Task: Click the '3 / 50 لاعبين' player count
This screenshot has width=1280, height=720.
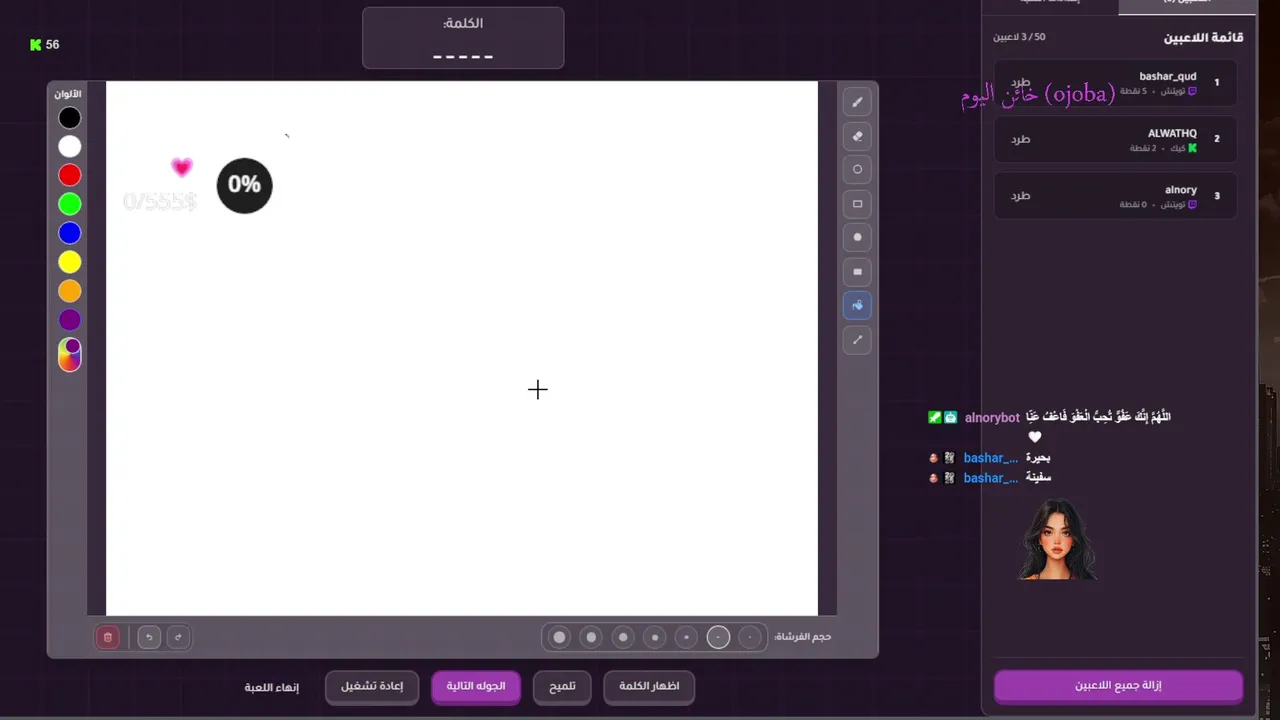Action: pyautogui.click(x=1019, y=37)
